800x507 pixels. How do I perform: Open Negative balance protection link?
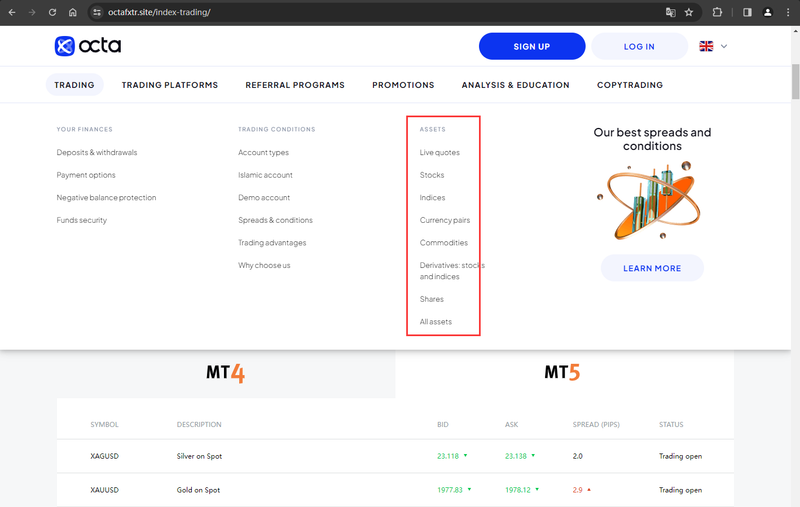107,197
